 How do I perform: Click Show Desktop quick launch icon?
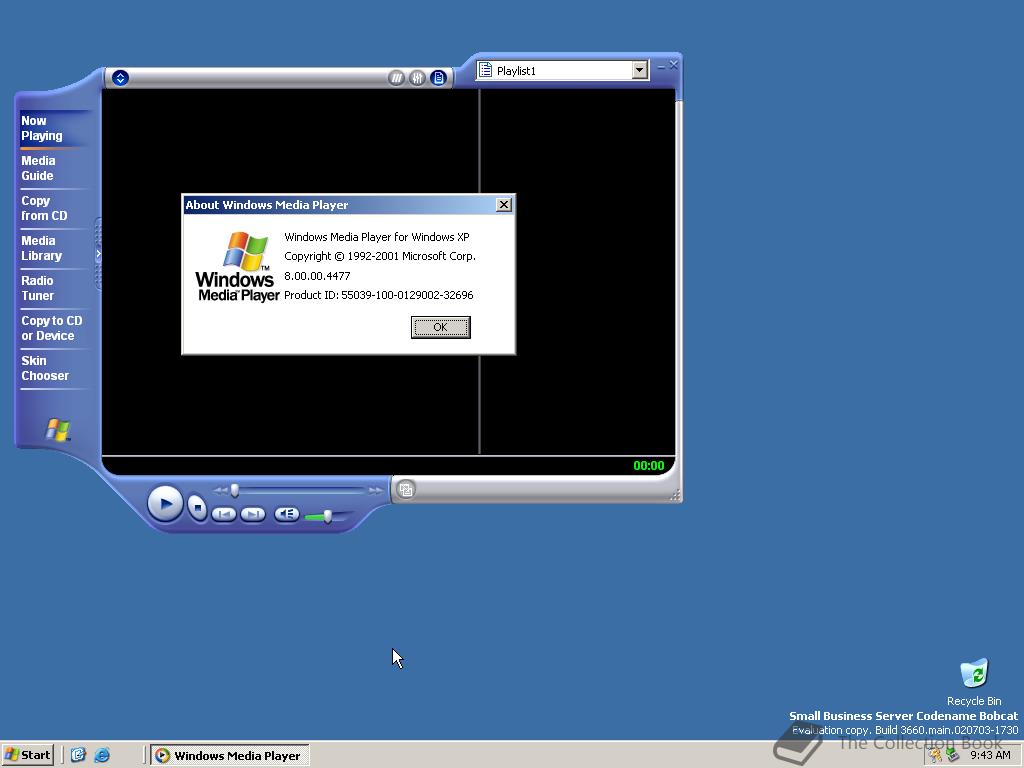78,755
